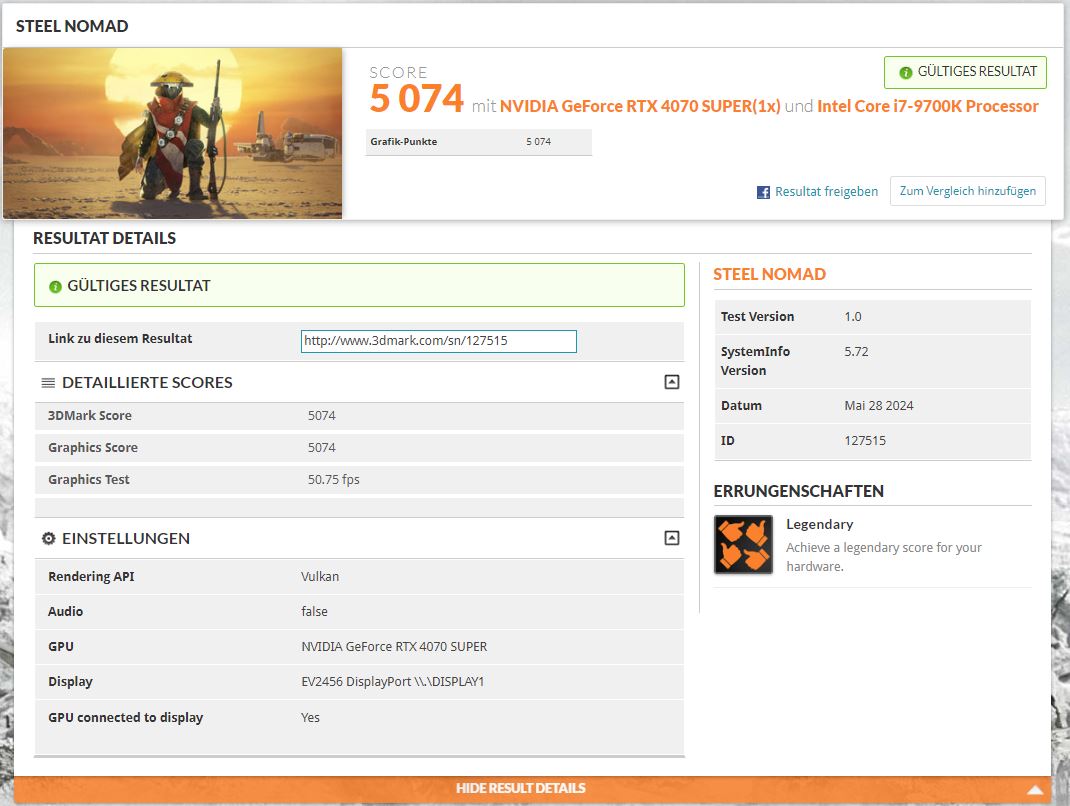Share result via Resultat freigeben link
Image resolution: width=1070 pixels, height=806 pixels.
826,192
